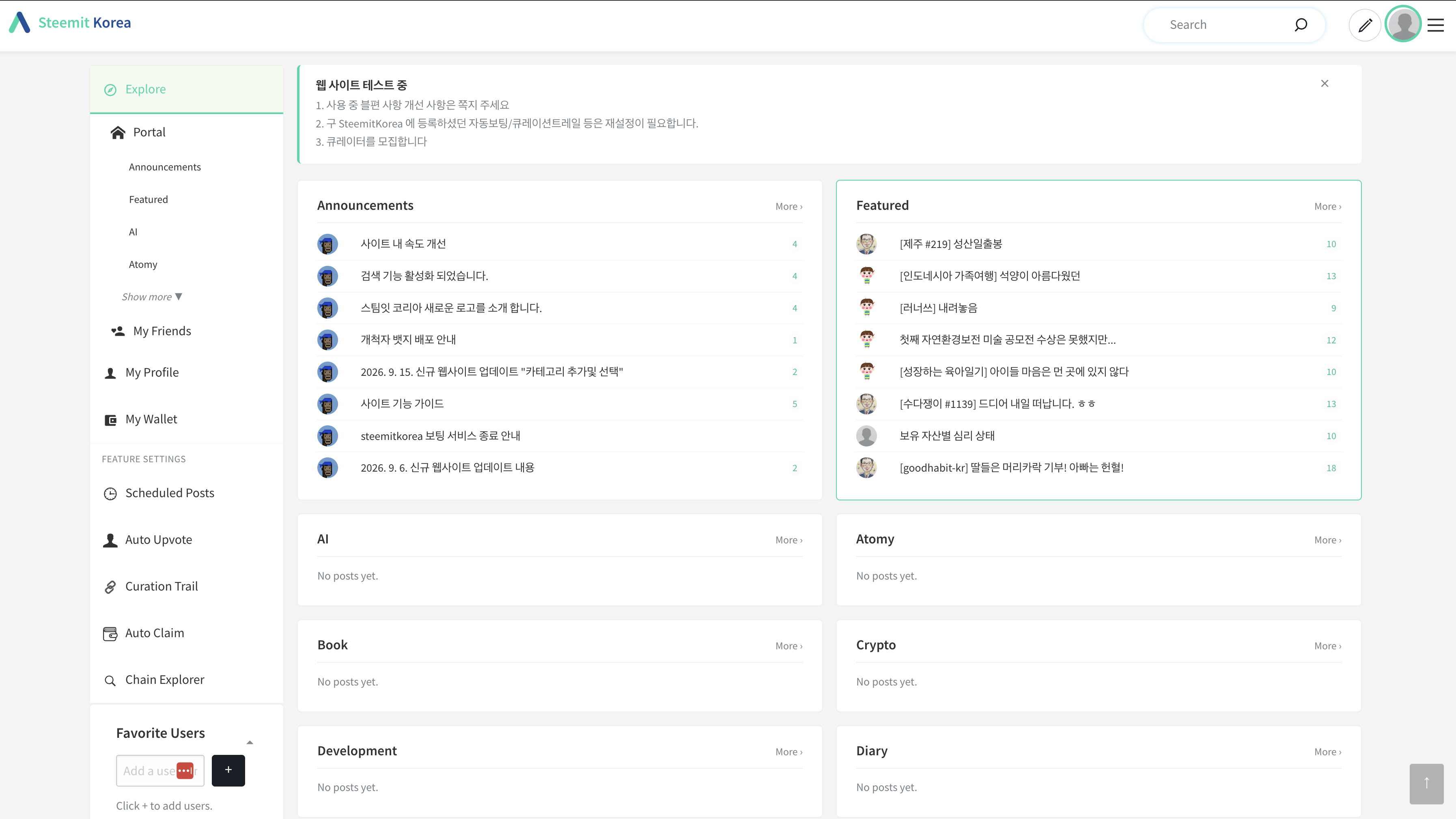Select Featured in the sidebar
Screen dimensions: 1456x819
148,199
